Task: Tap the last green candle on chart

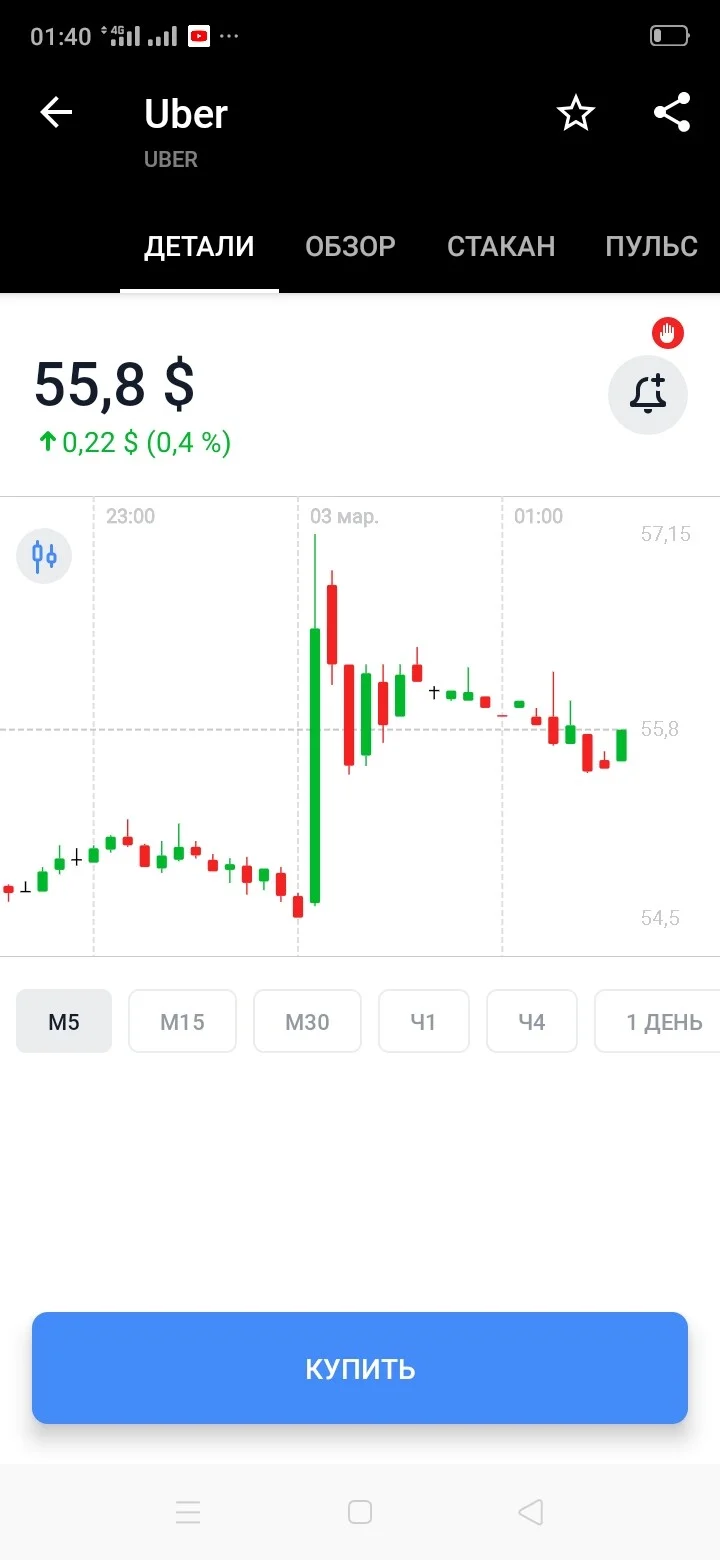Action: click(x=621, y=745)
